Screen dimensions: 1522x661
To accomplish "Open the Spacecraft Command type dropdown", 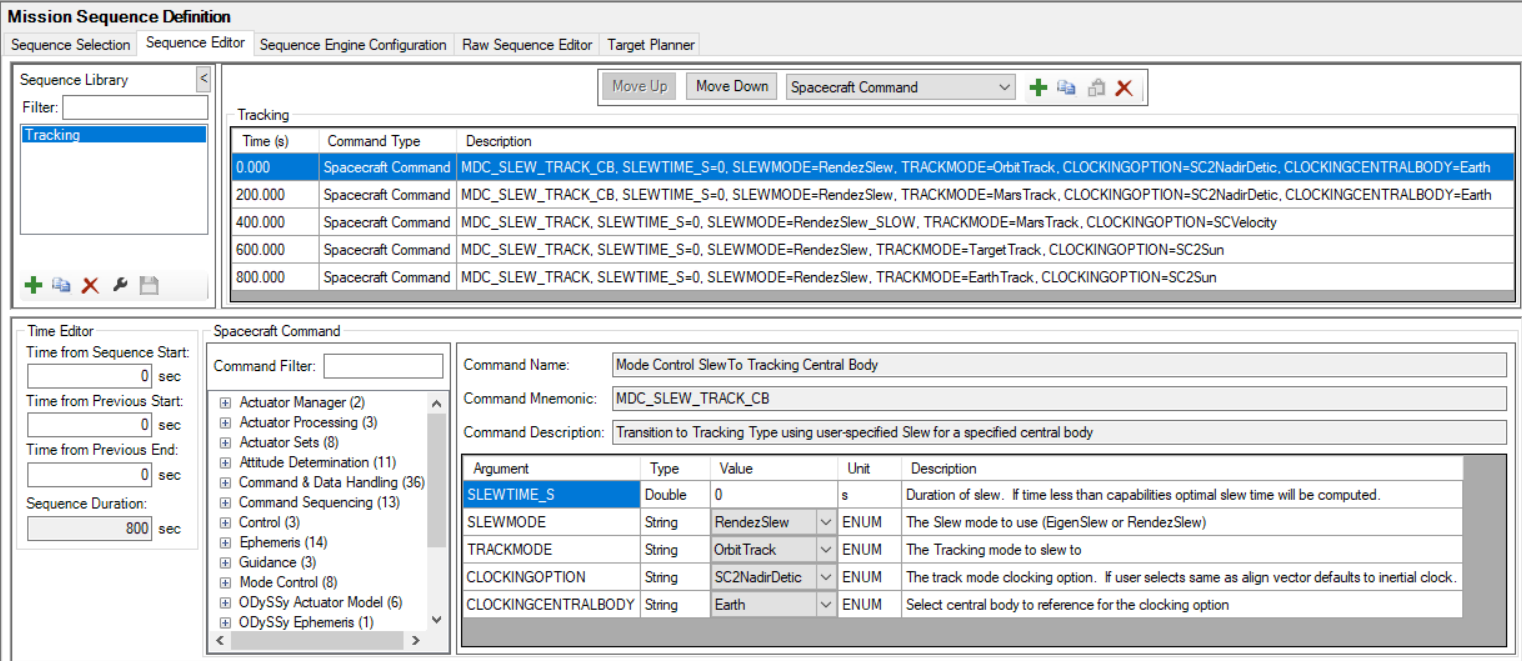I will coord(1005,87).
